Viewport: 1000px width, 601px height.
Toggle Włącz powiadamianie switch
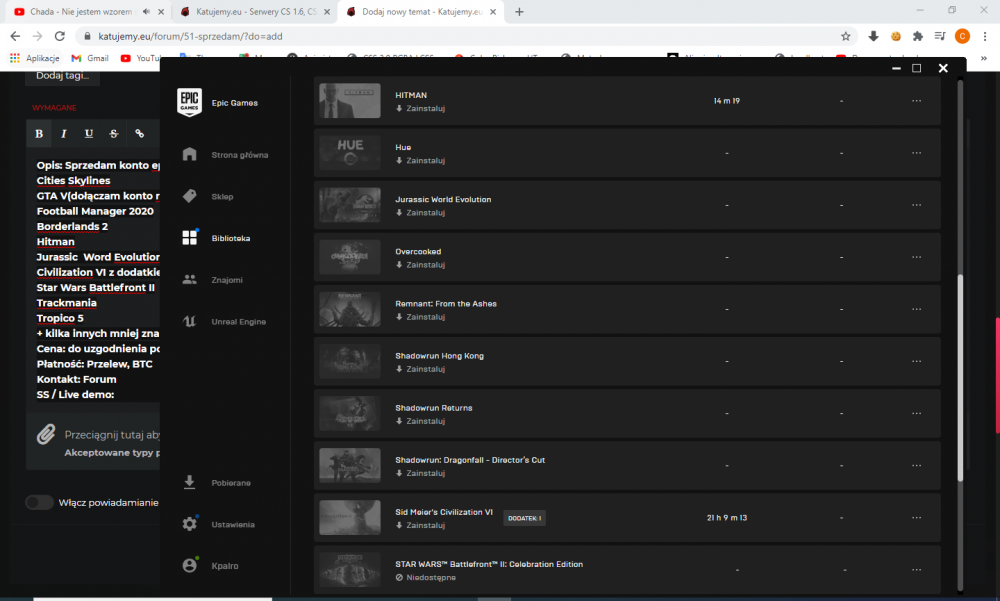point(39,503)
